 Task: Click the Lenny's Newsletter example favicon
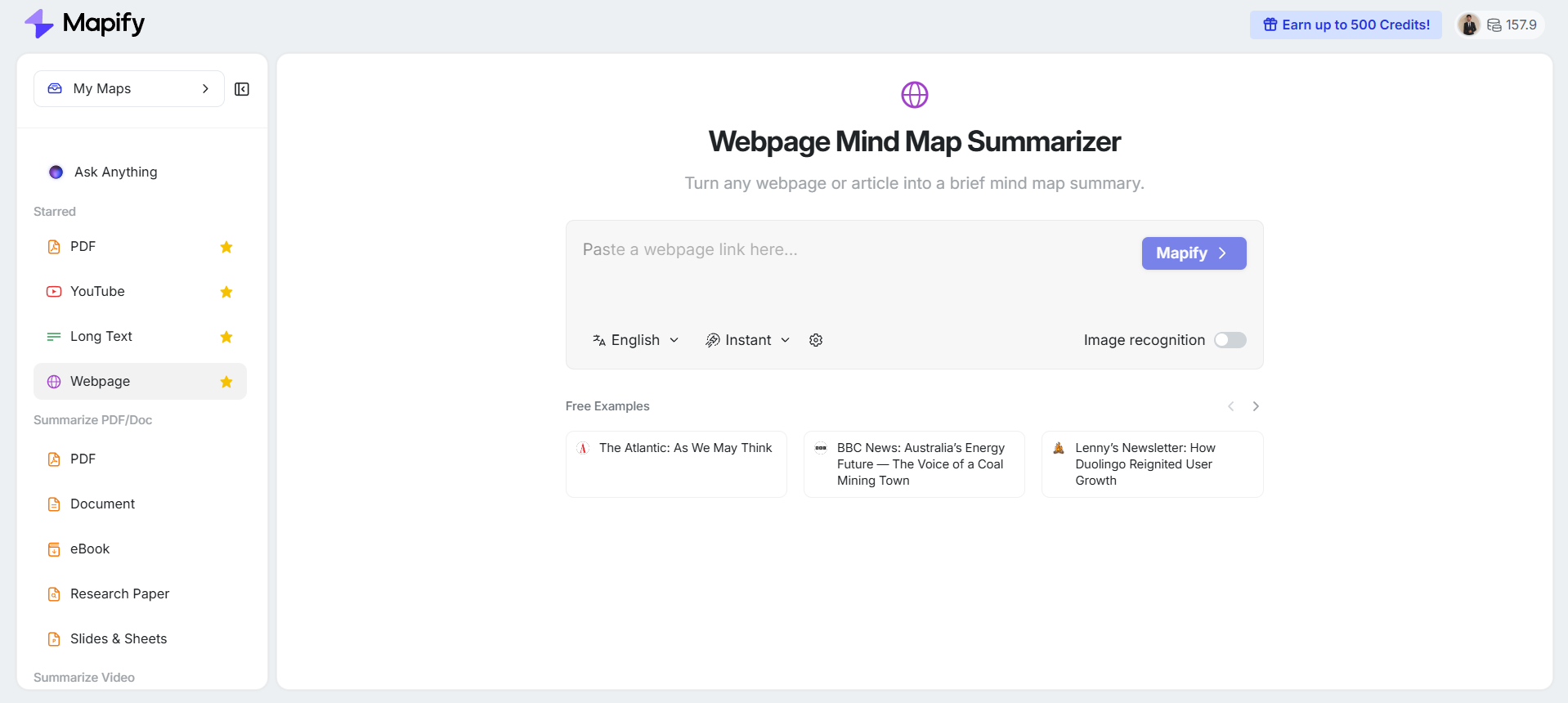click(x=1059, y=448)
